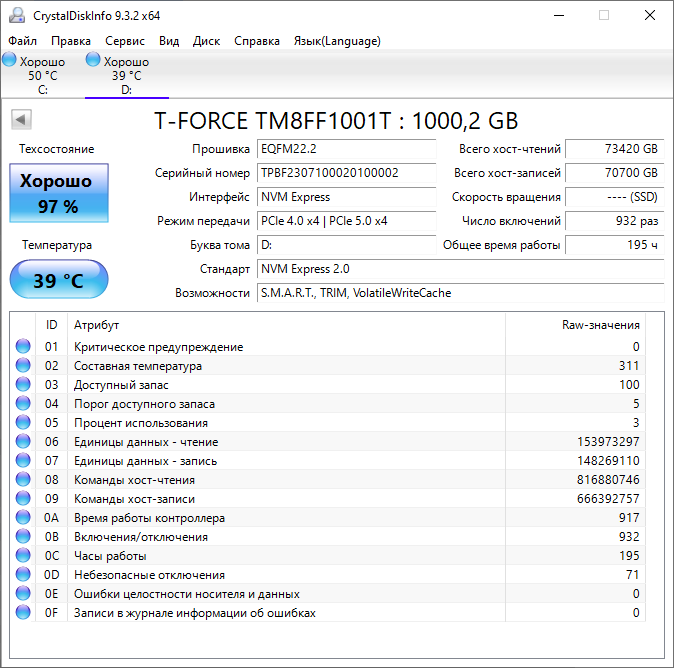Click the transfer mode field PCIe 4.0 x4
This screenshot has height=668, width=674.
pyautogui.click(x=346, y=221)
